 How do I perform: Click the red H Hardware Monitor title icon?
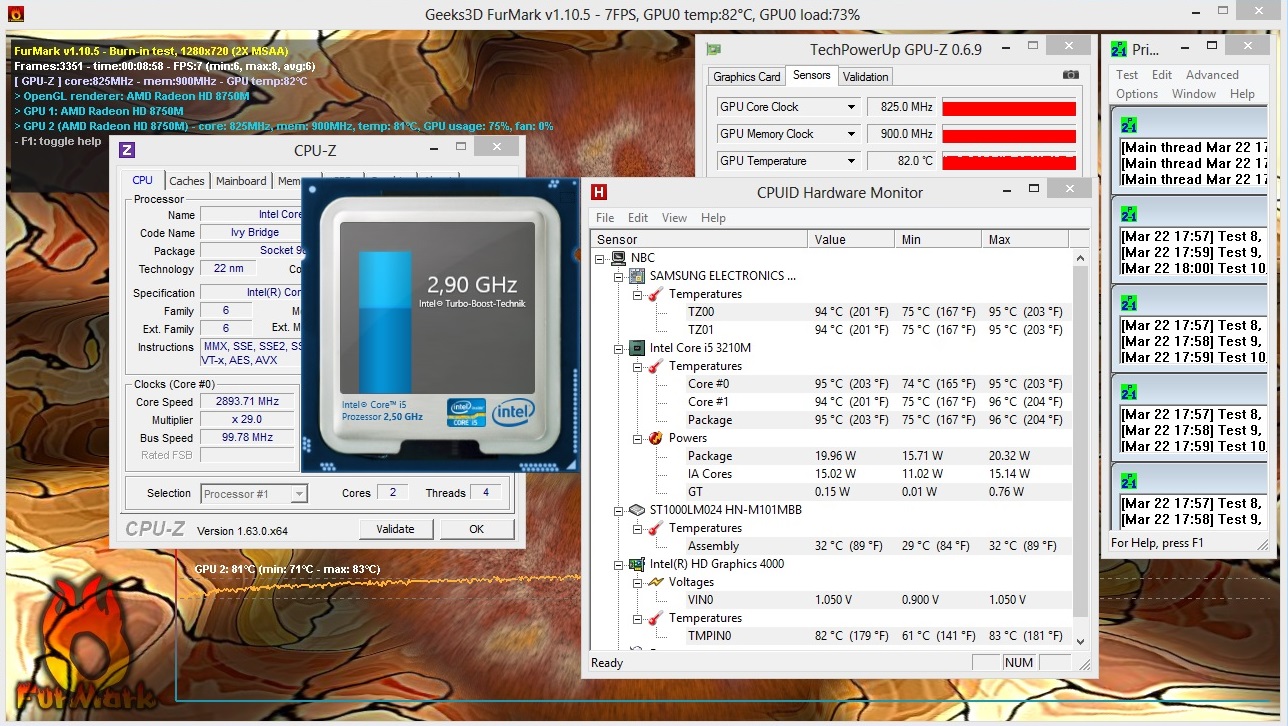(x=599, y=192)
